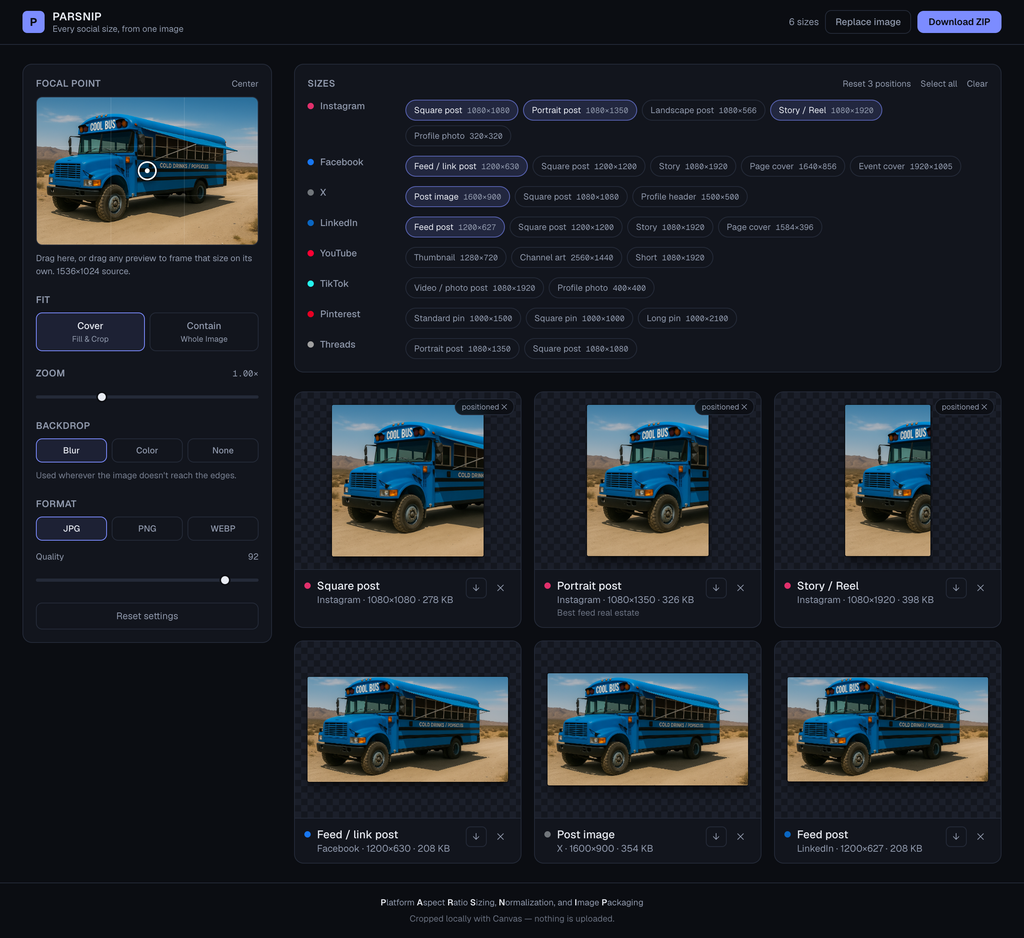1024x938 pixels.
Task: Click the Zoom slider handle
Action: tap(102, 396)
